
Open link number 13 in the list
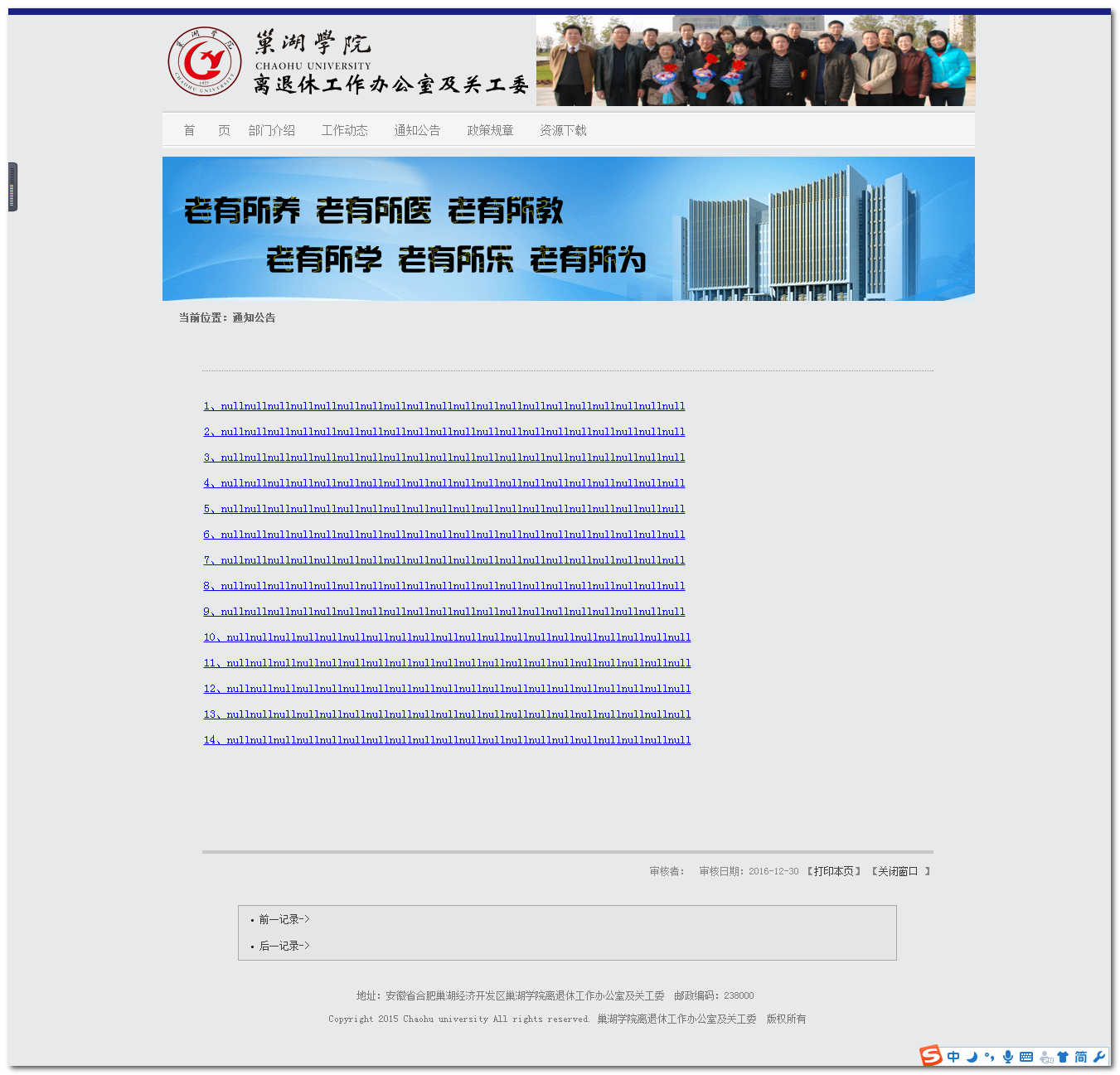[447, 714]
